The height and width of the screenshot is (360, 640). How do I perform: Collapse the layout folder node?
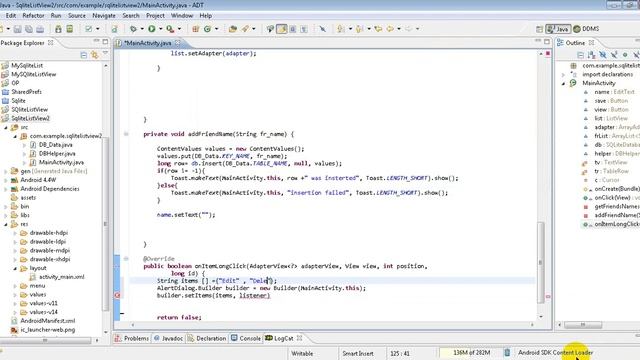coord(15,268)
